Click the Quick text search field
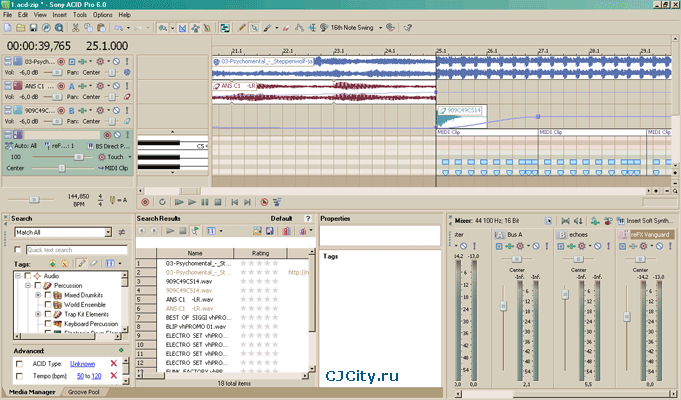 77,250
